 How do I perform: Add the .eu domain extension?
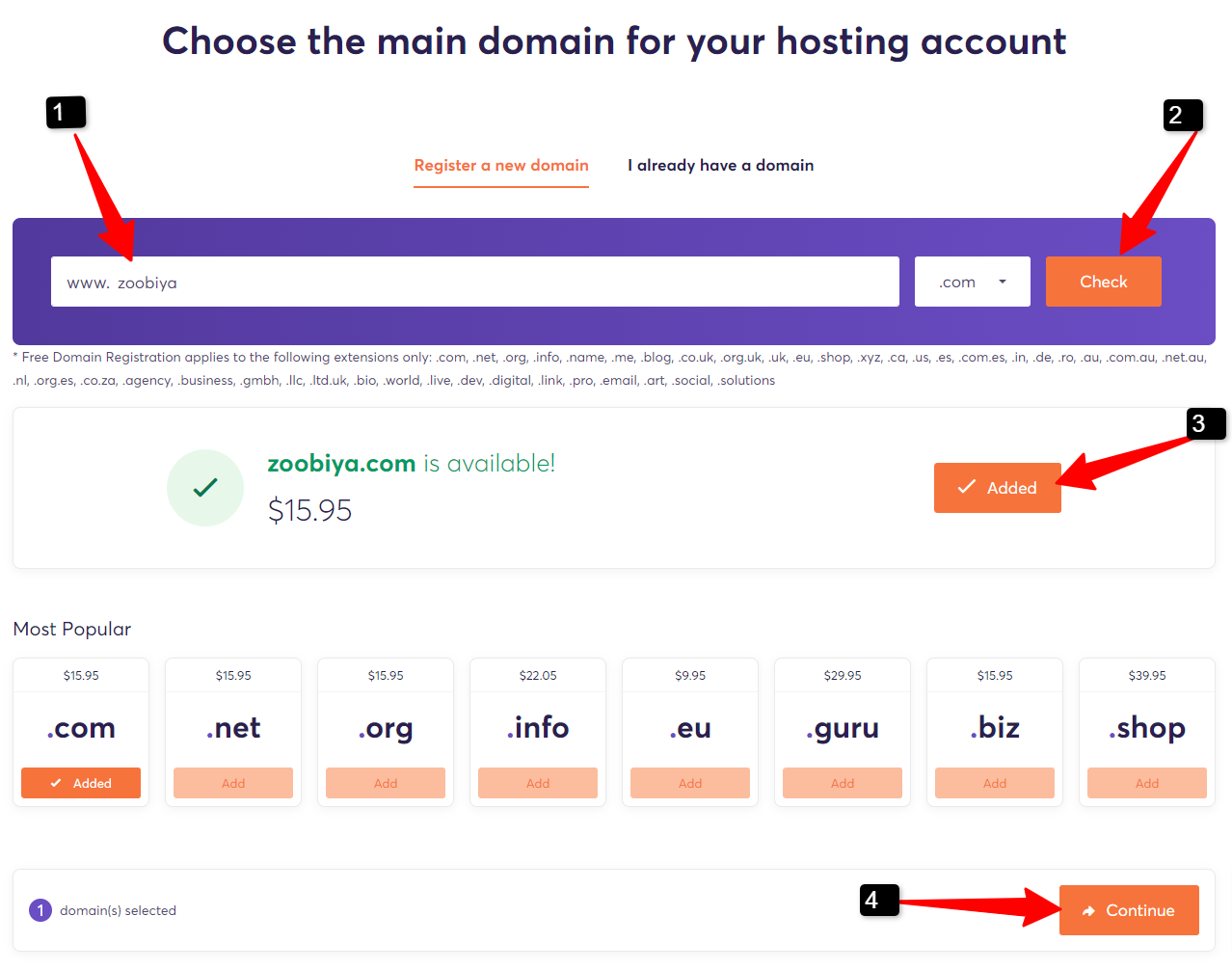coord(689,782)
